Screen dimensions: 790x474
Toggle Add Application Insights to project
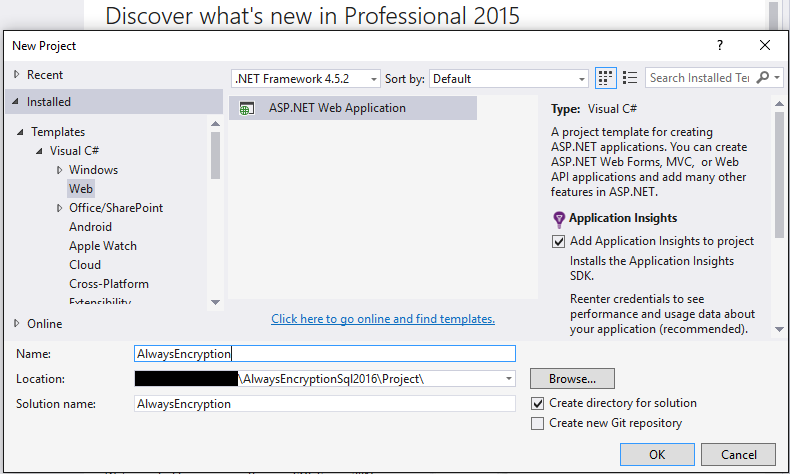[x=558, y=241]
